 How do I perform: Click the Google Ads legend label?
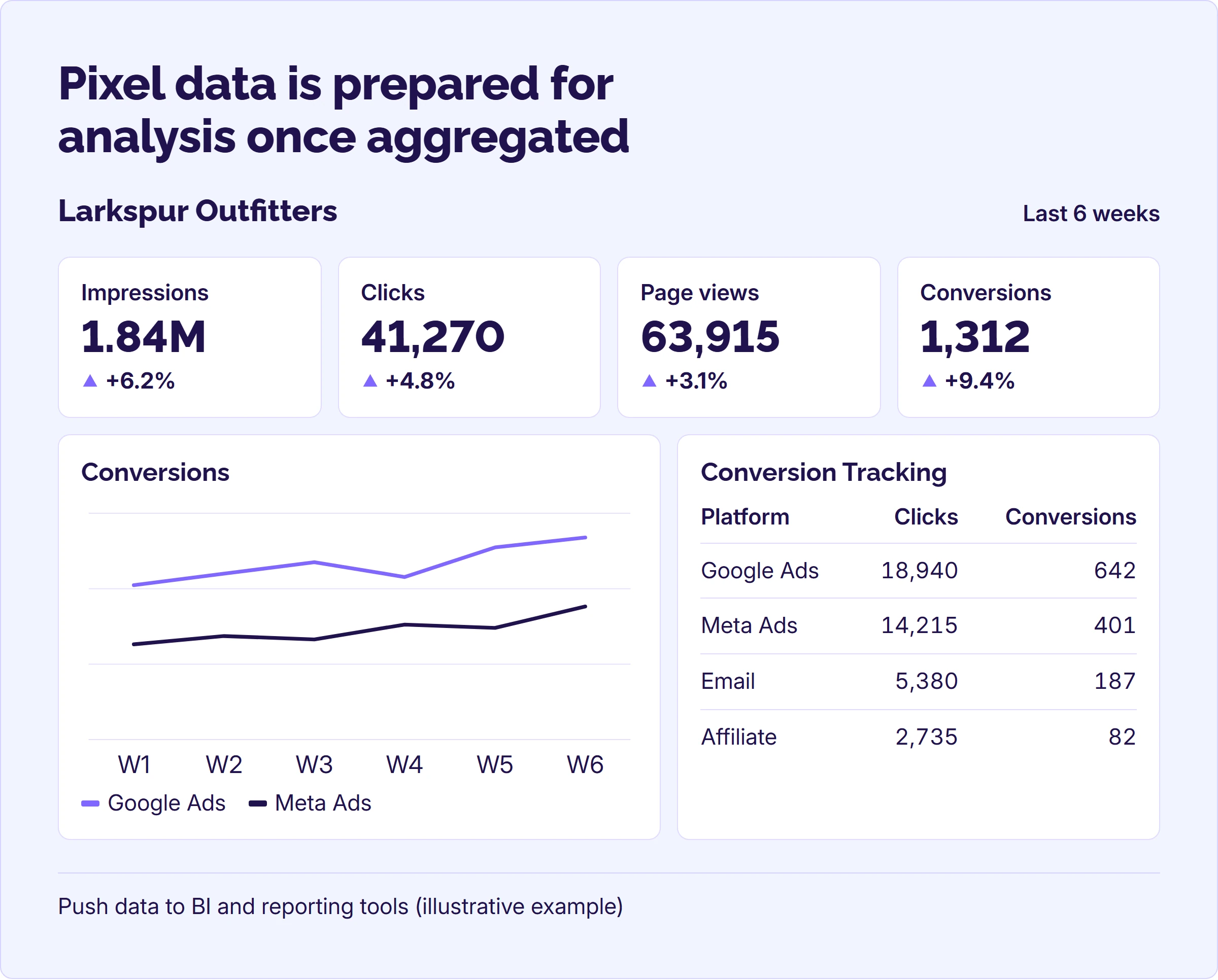[166, 804]
